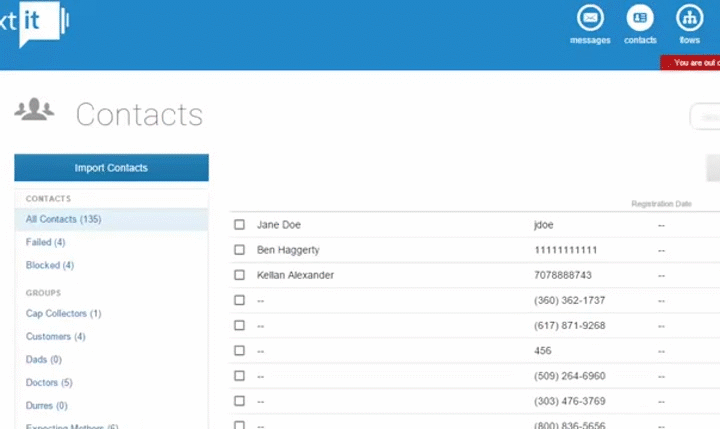Click the Contacts people icon
720x429 pixels.
[x=34, y=109]
